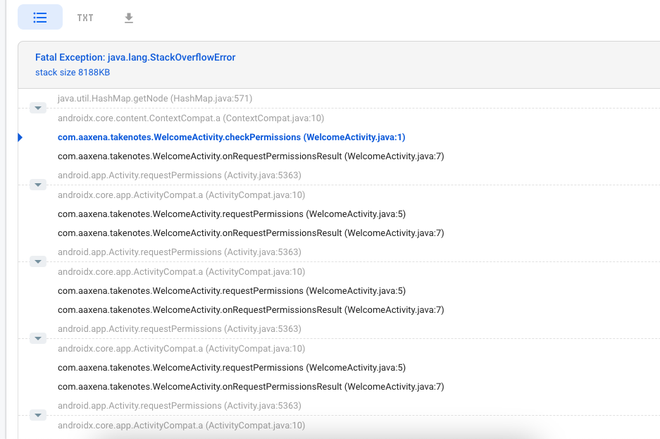The height and width of the screenshot is (439, 660).
Task: Select the first WelcomeActivity.requestPermissions frame
Action: pyautogui.click(x=232, y=214)
